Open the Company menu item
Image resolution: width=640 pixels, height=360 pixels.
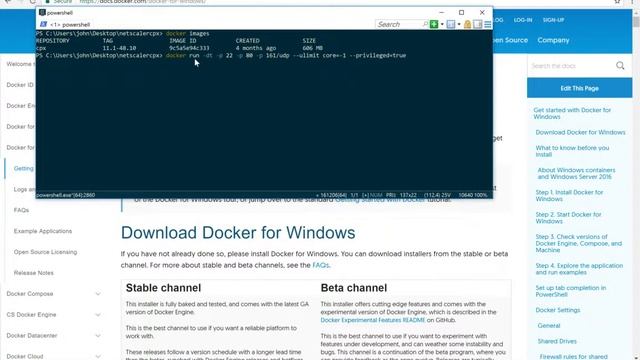(553, 40)
